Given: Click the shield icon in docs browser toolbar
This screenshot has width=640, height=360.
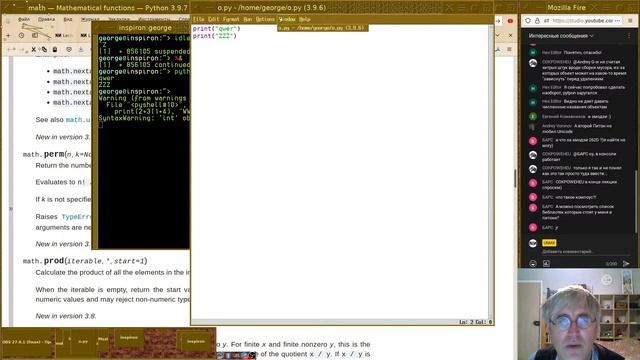Looking at the screenshot, I should (x=69, y=49).
